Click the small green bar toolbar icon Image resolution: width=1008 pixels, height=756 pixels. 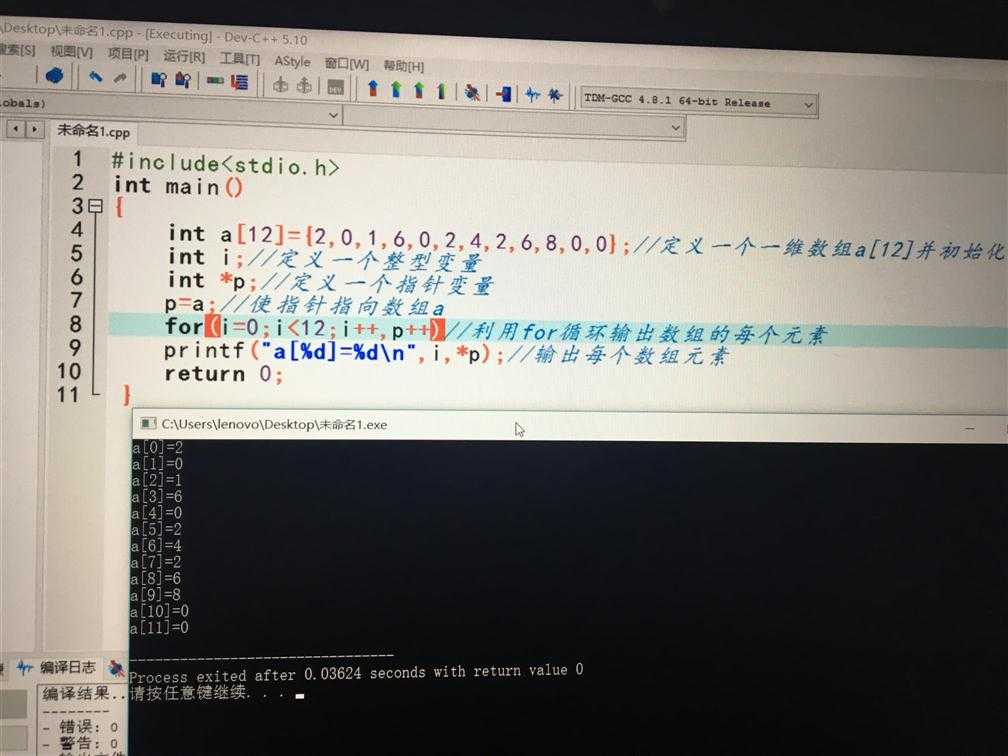(x=215, y=81)
